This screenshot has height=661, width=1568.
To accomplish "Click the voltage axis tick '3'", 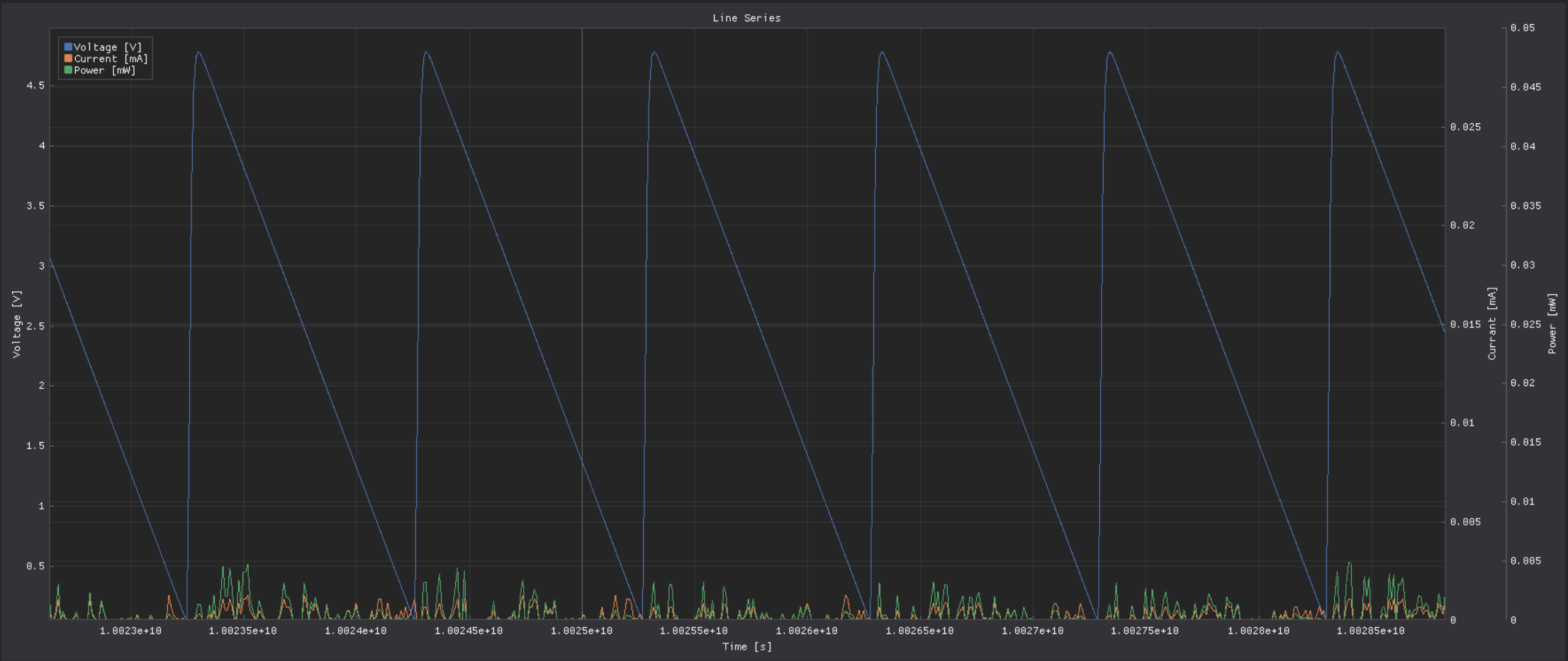I will coord(42,266).
